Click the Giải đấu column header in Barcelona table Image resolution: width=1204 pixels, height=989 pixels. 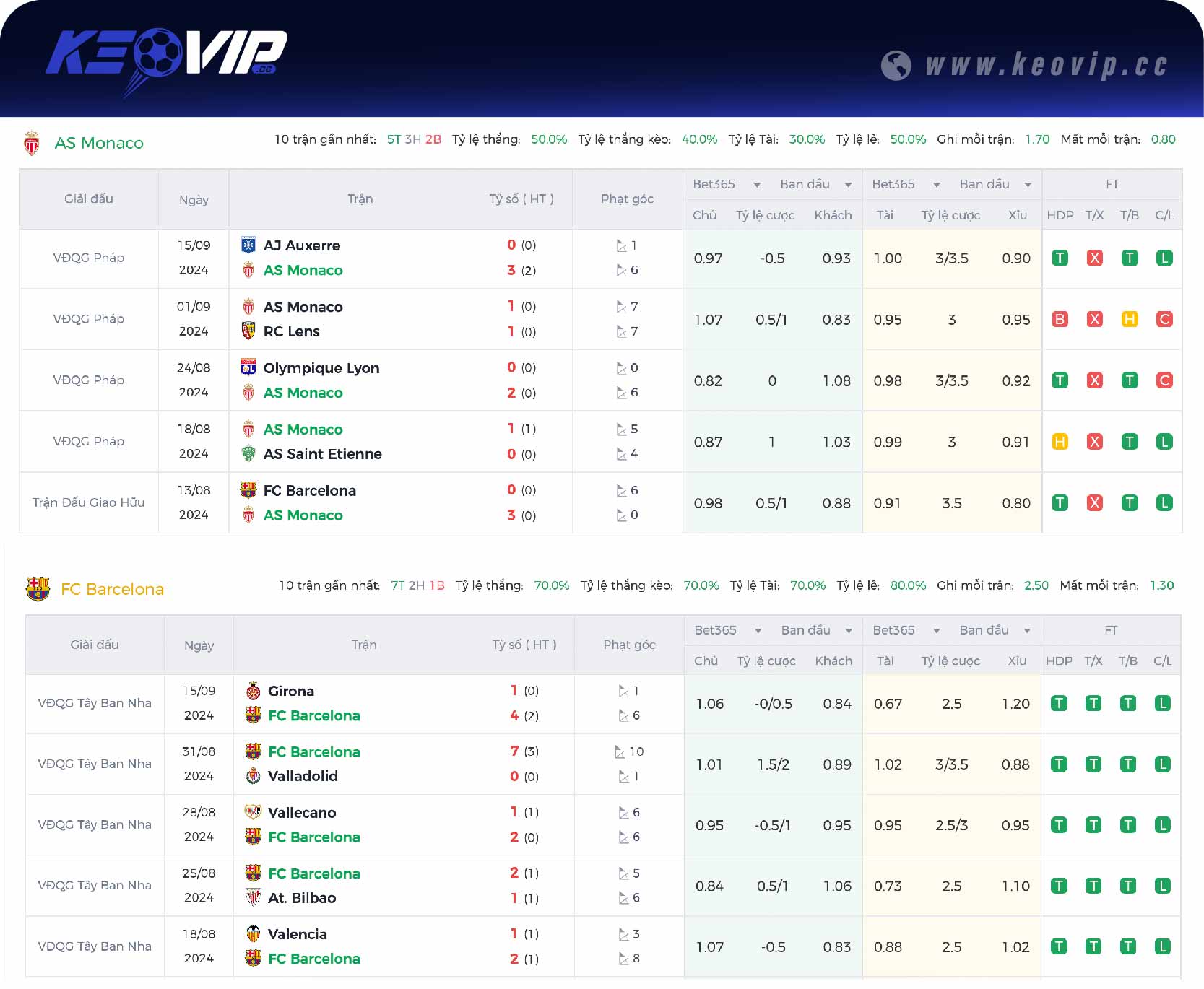pyautogui.click(x=95, y=645)
